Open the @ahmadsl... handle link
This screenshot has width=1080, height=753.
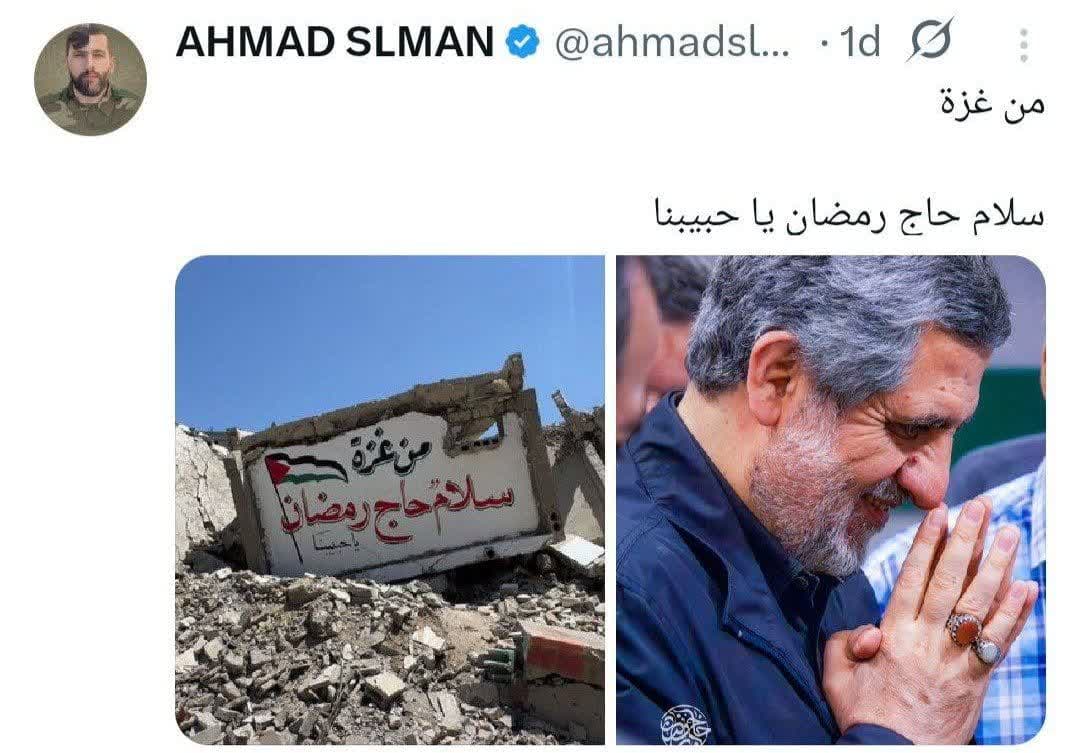coord(672,43)
